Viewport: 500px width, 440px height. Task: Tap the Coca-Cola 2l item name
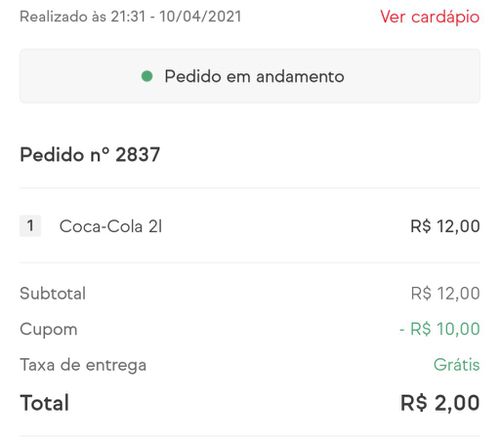point(111,226)
